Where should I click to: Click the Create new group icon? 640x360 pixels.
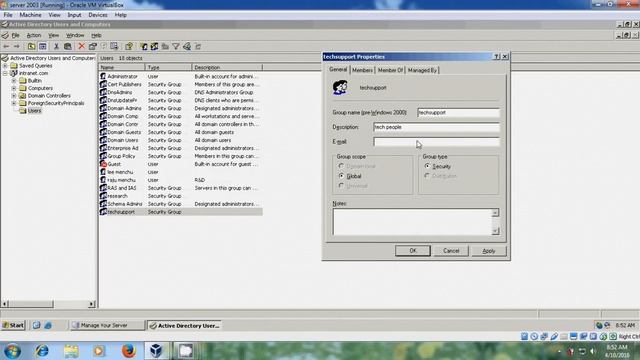pyautogui.click(x=154, y=47)
